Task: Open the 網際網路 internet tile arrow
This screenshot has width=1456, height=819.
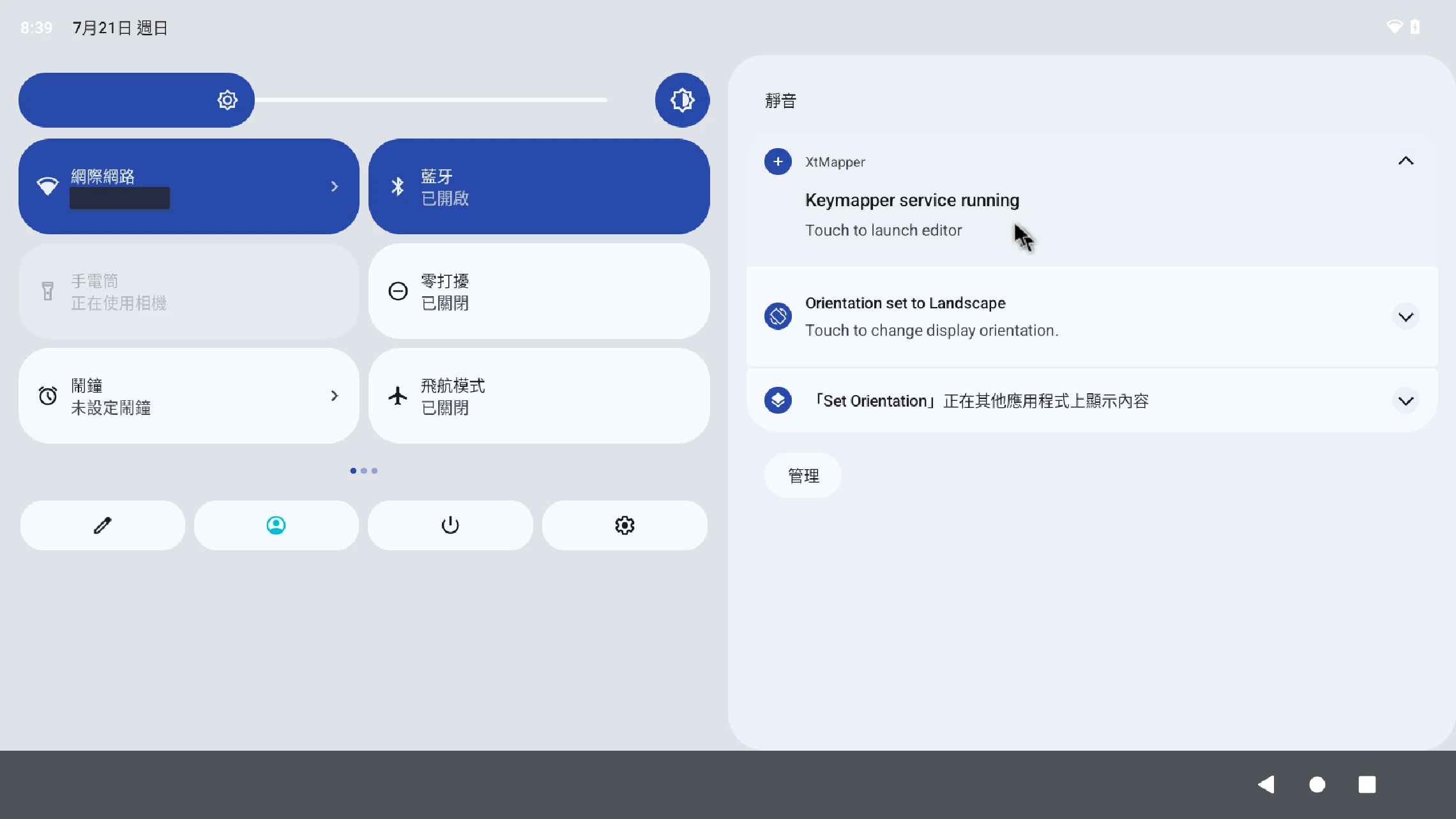Action: pyautogui.click(x=334, y=186)
